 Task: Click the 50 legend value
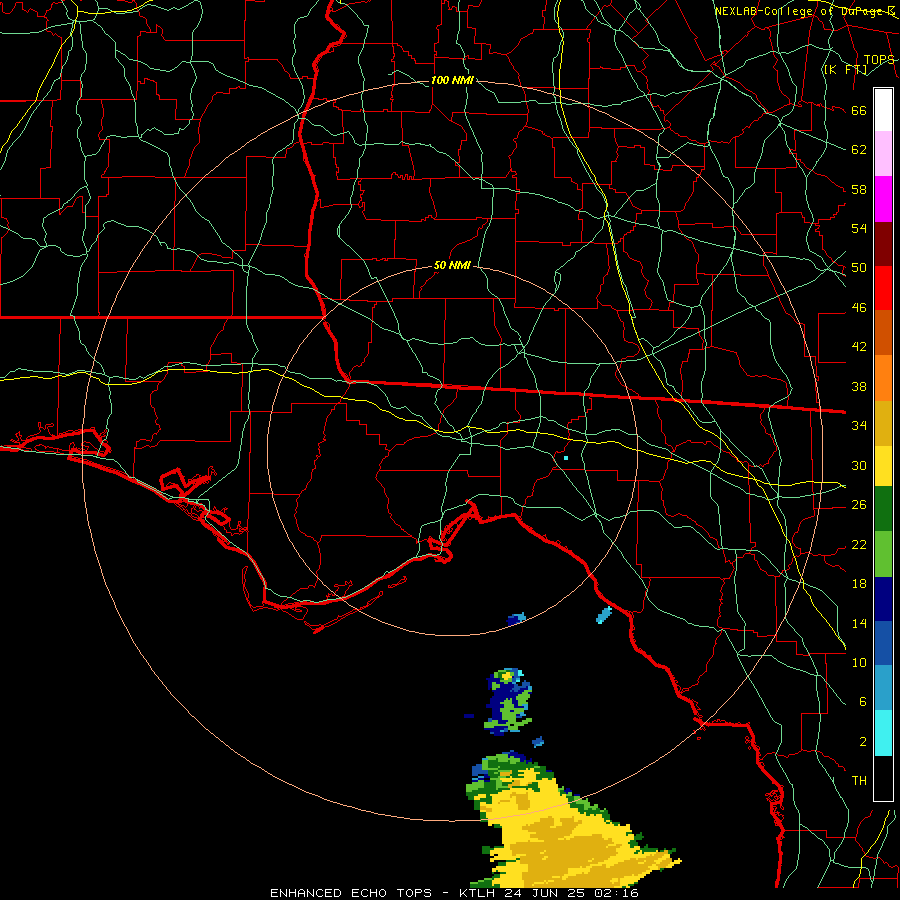click(x=859, y=268)
